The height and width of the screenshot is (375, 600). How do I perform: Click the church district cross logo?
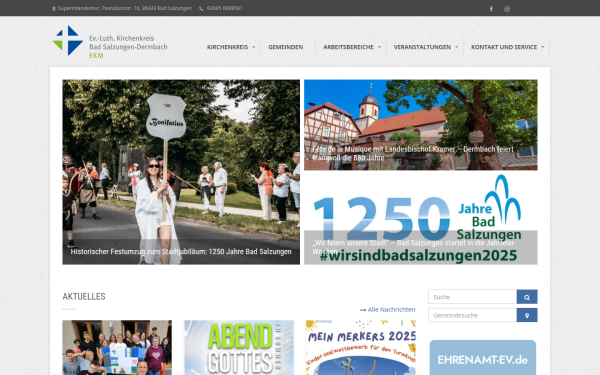(68, 41)
